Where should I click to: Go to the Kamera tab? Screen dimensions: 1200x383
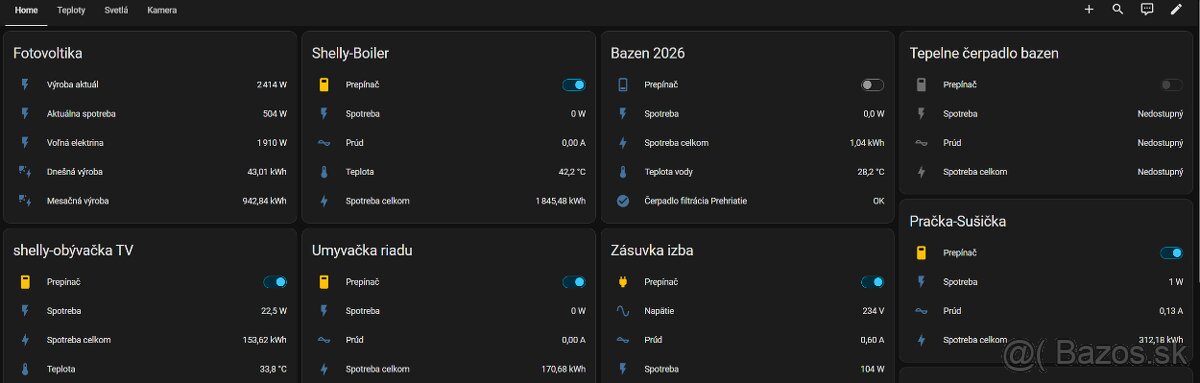162,10
